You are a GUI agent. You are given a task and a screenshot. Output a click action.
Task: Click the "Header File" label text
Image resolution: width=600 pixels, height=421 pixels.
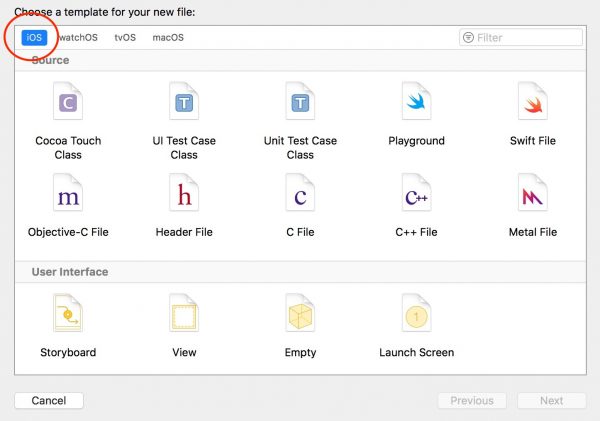184,232
